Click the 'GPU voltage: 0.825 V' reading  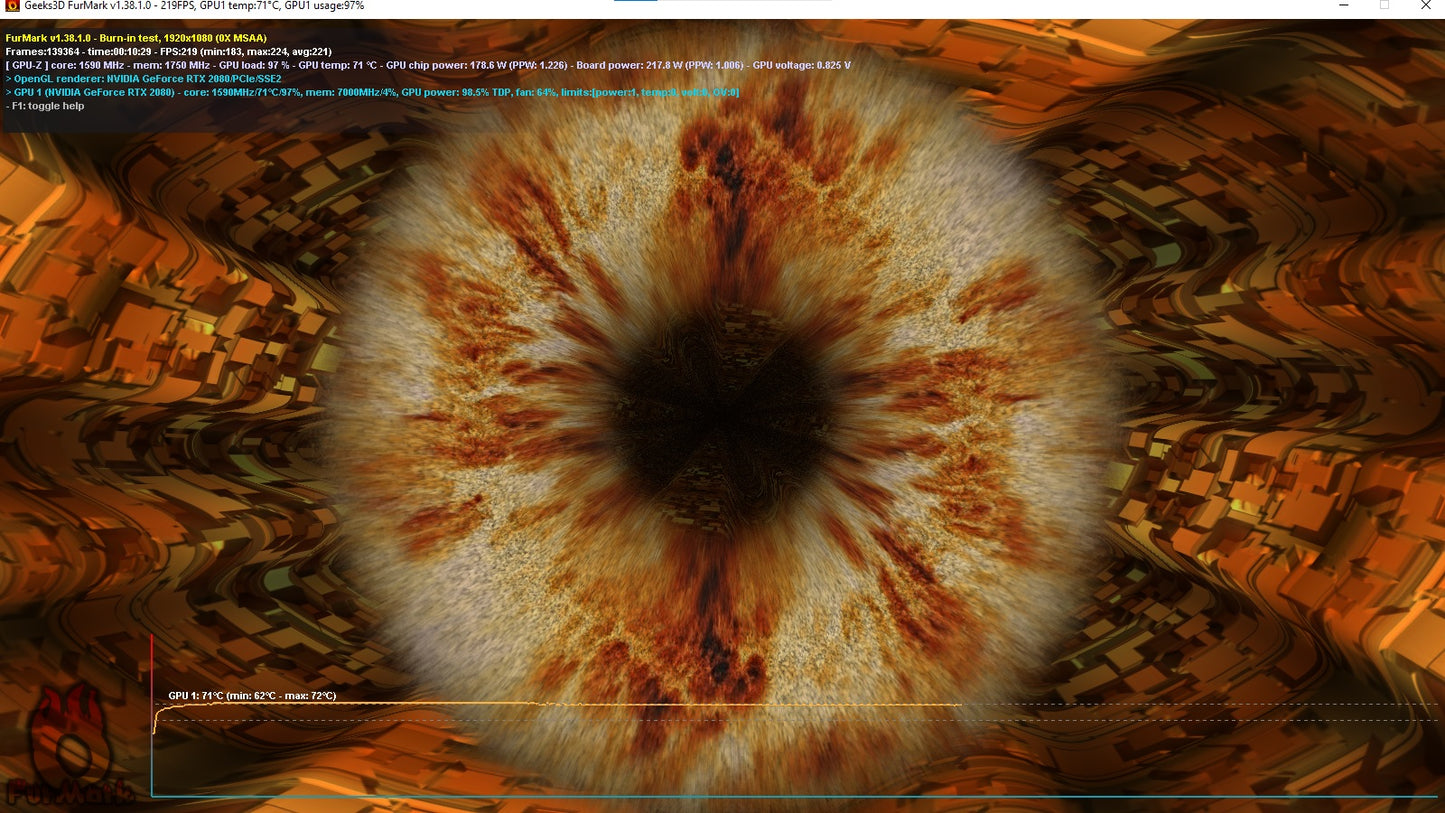click(802, 65)
